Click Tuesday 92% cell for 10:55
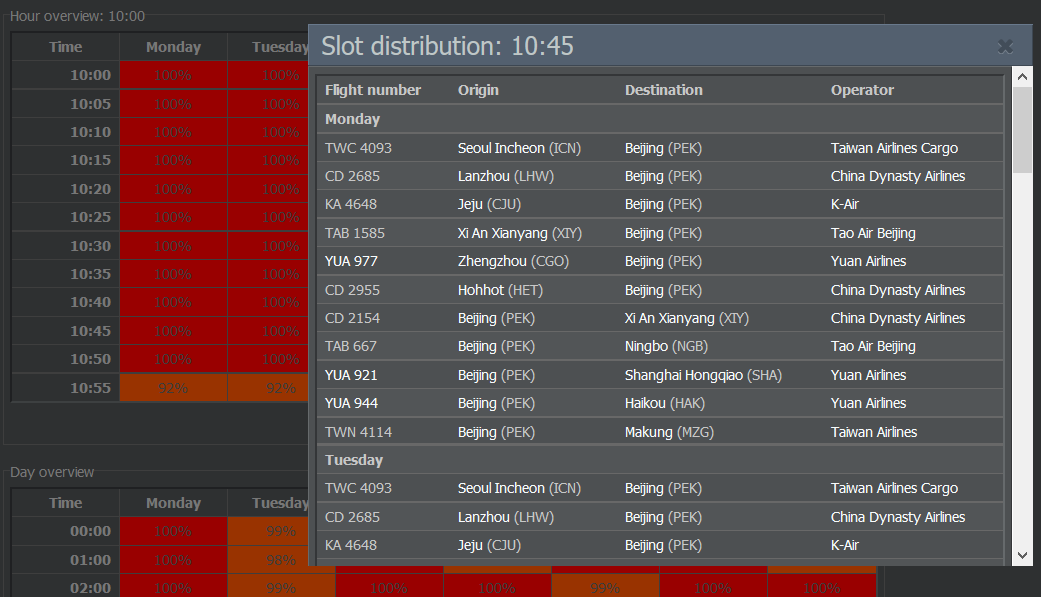1041x597 pixels. (x=268, y=388)
